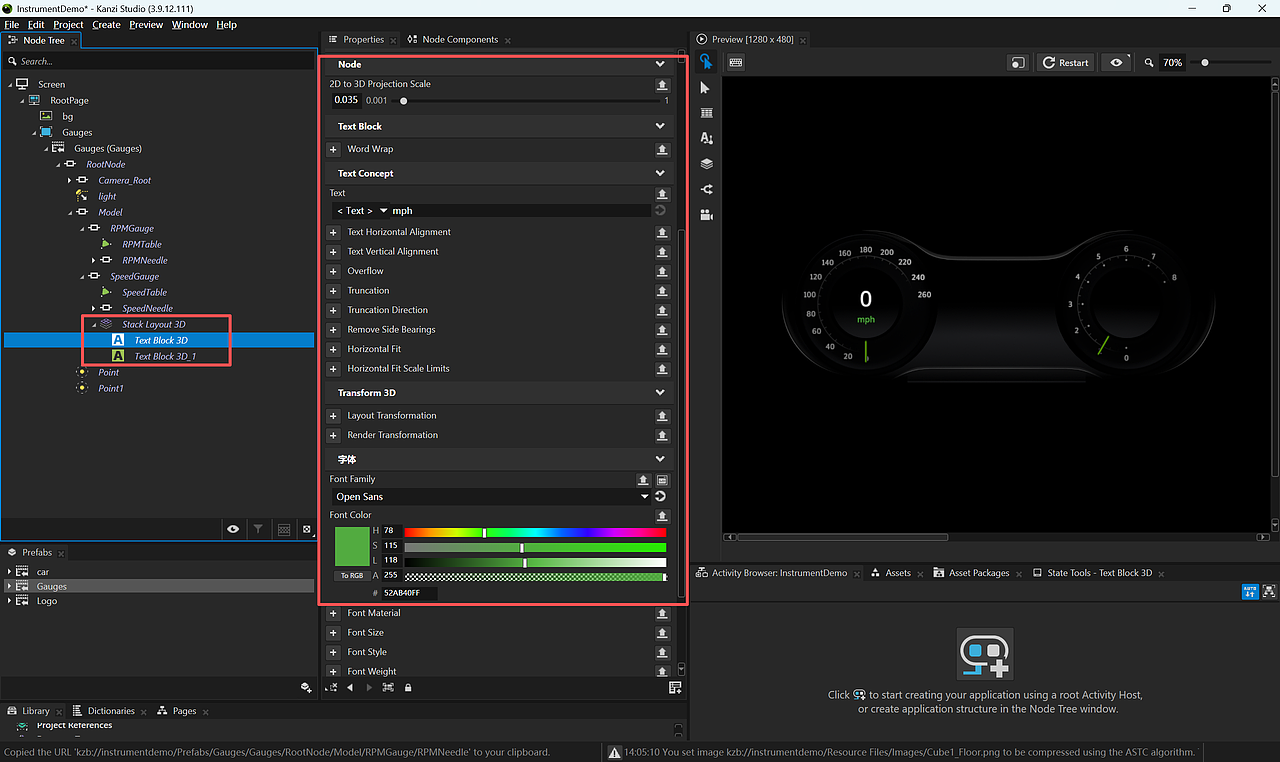Click the fit-to-view icon in Activity Browser
This screenshot has width=1280, height=762.
(1270, 591)
